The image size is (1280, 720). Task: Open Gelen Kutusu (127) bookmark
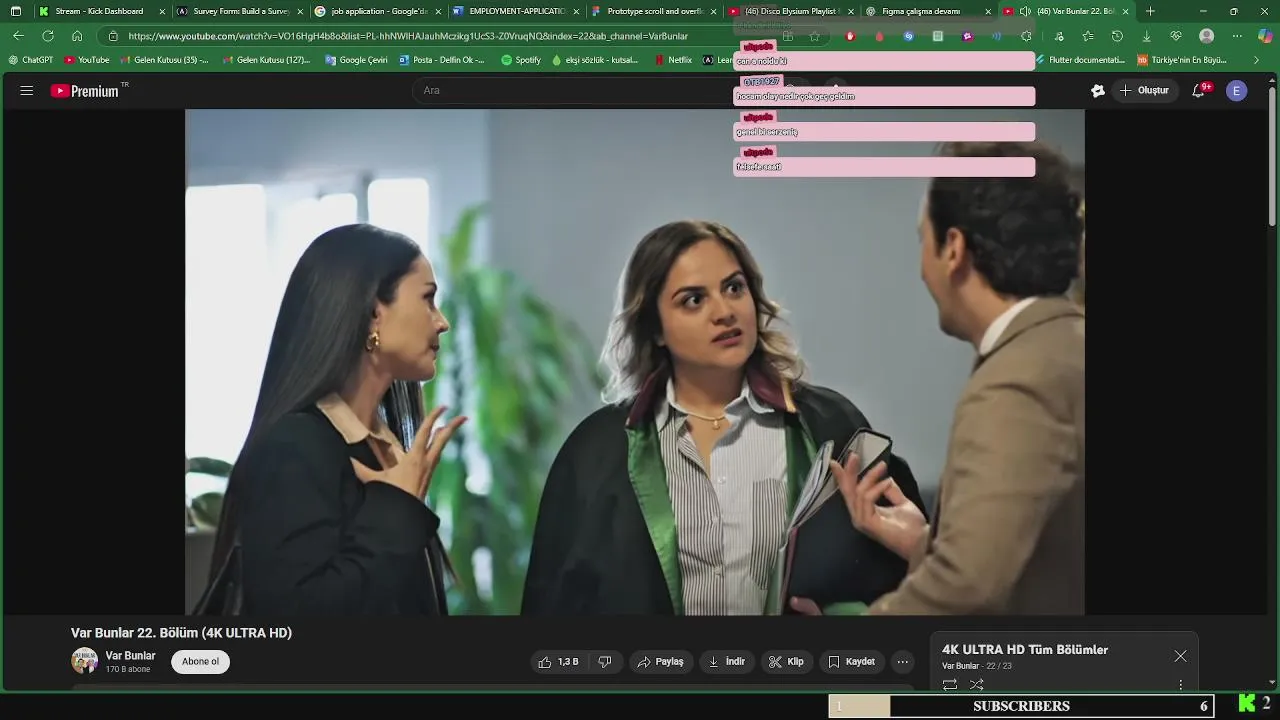point(267,60)
